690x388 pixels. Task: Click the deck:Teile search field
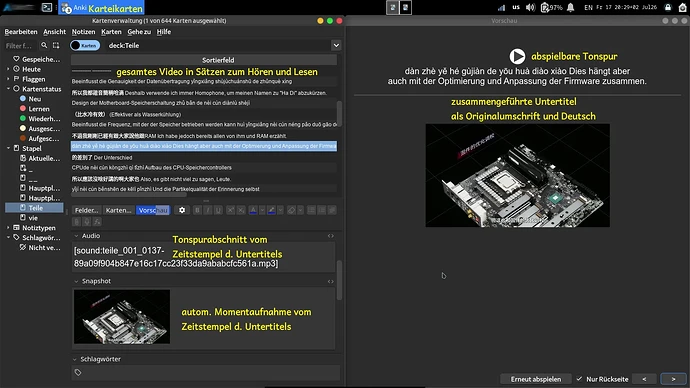point(218,45)
